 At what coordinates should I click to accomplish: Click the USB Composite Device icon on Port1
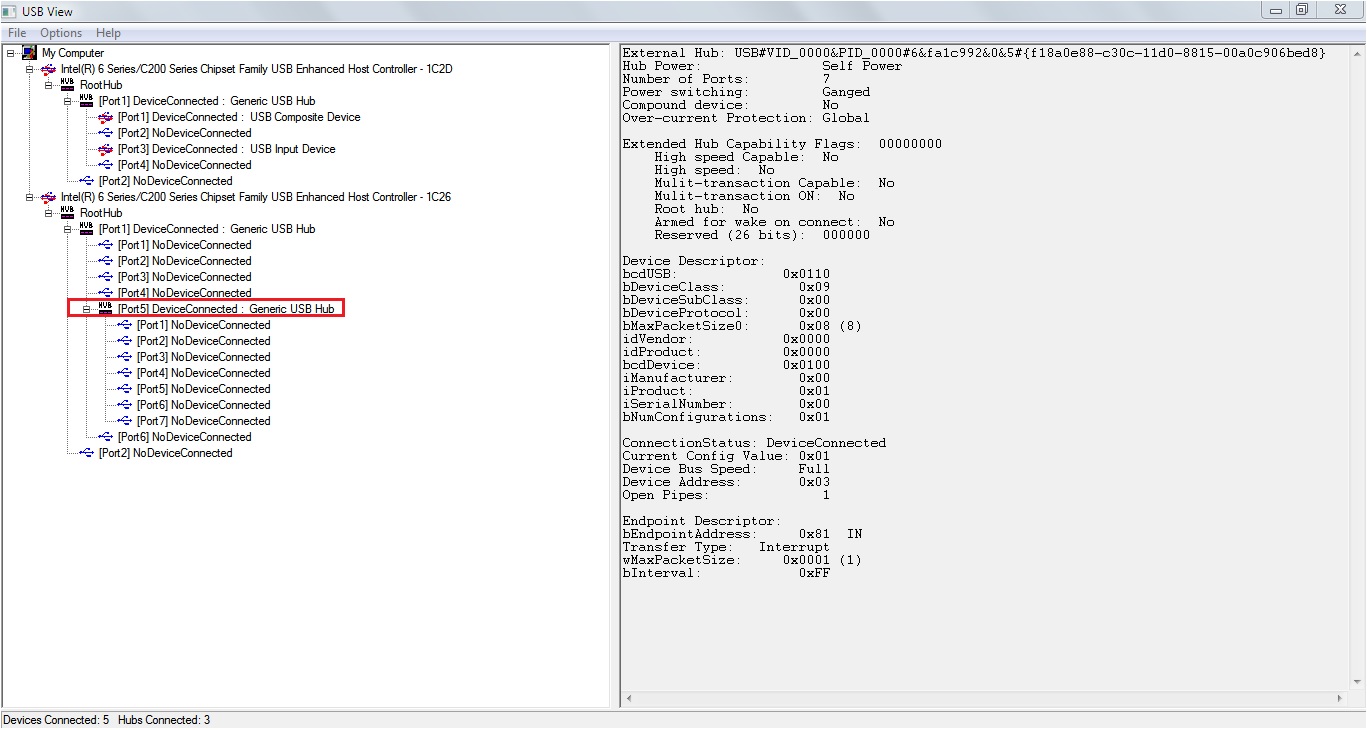click(103, 116)
